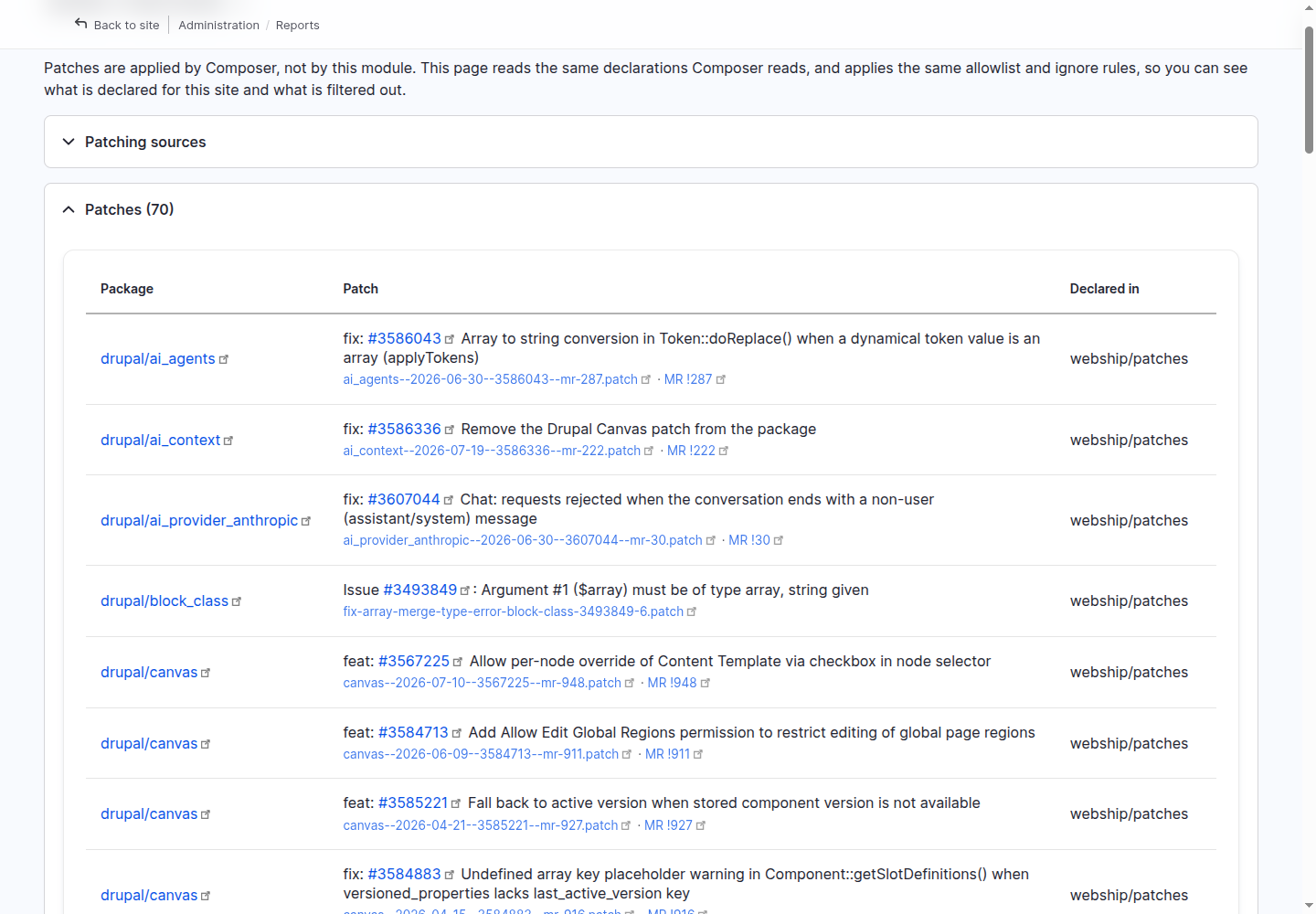Open the MR !222 link
Viewport: 1316px width, 914px height.
691,451
